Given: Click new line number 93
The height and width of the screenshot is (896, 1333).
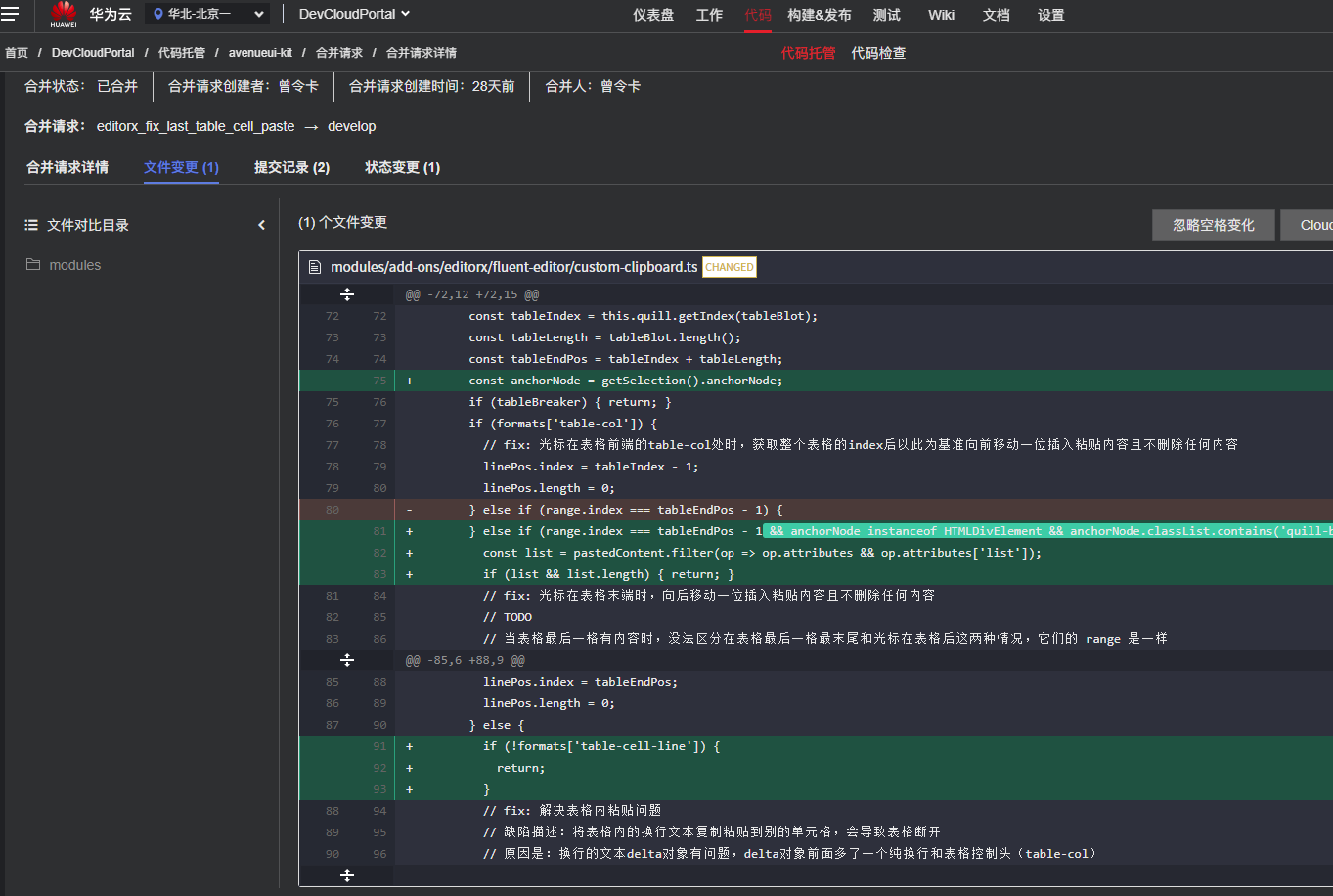Looking at the screenshot, I should point(379,789).
